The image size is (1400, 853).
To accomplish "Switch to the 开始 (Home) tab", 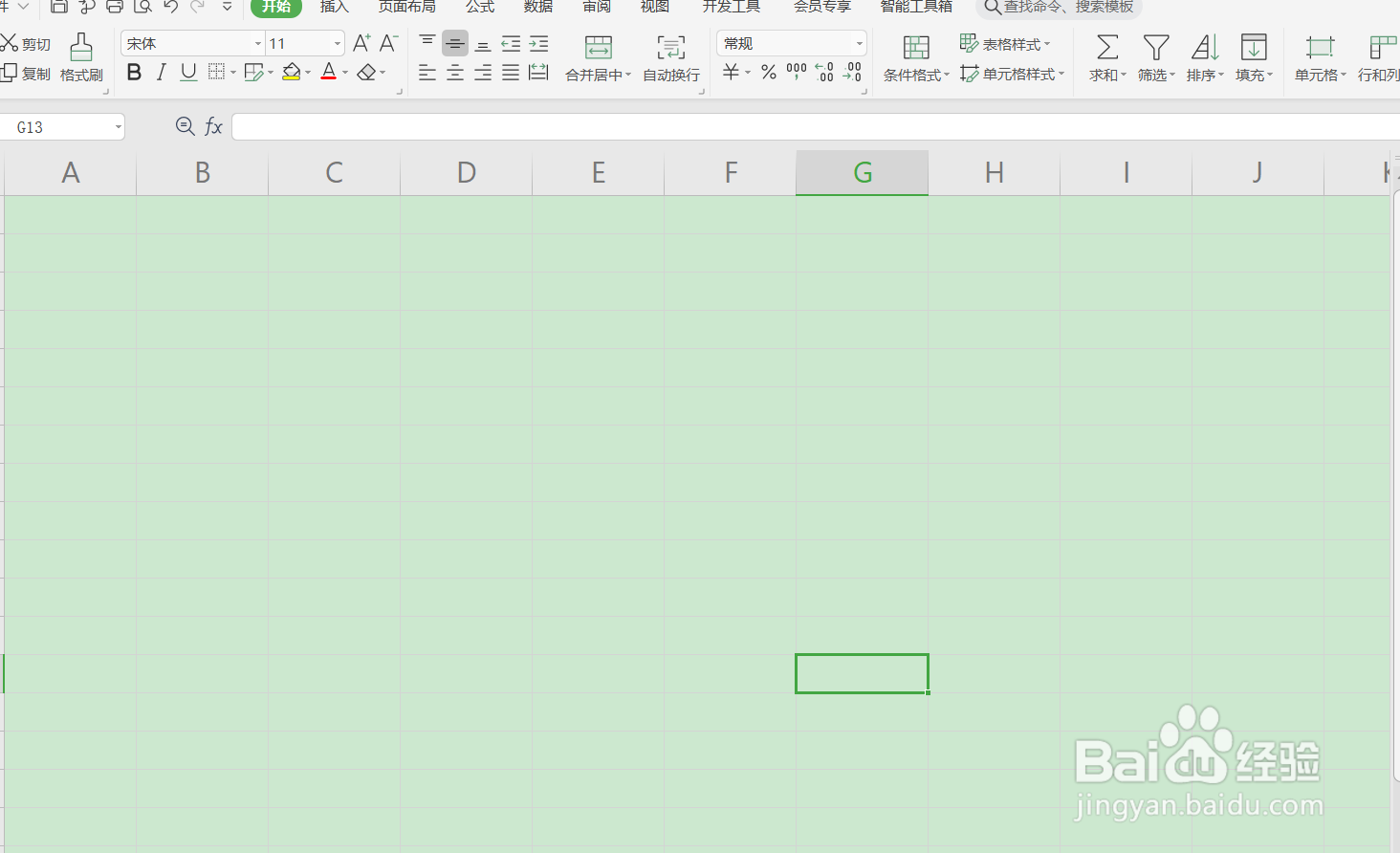I will 276,7.
